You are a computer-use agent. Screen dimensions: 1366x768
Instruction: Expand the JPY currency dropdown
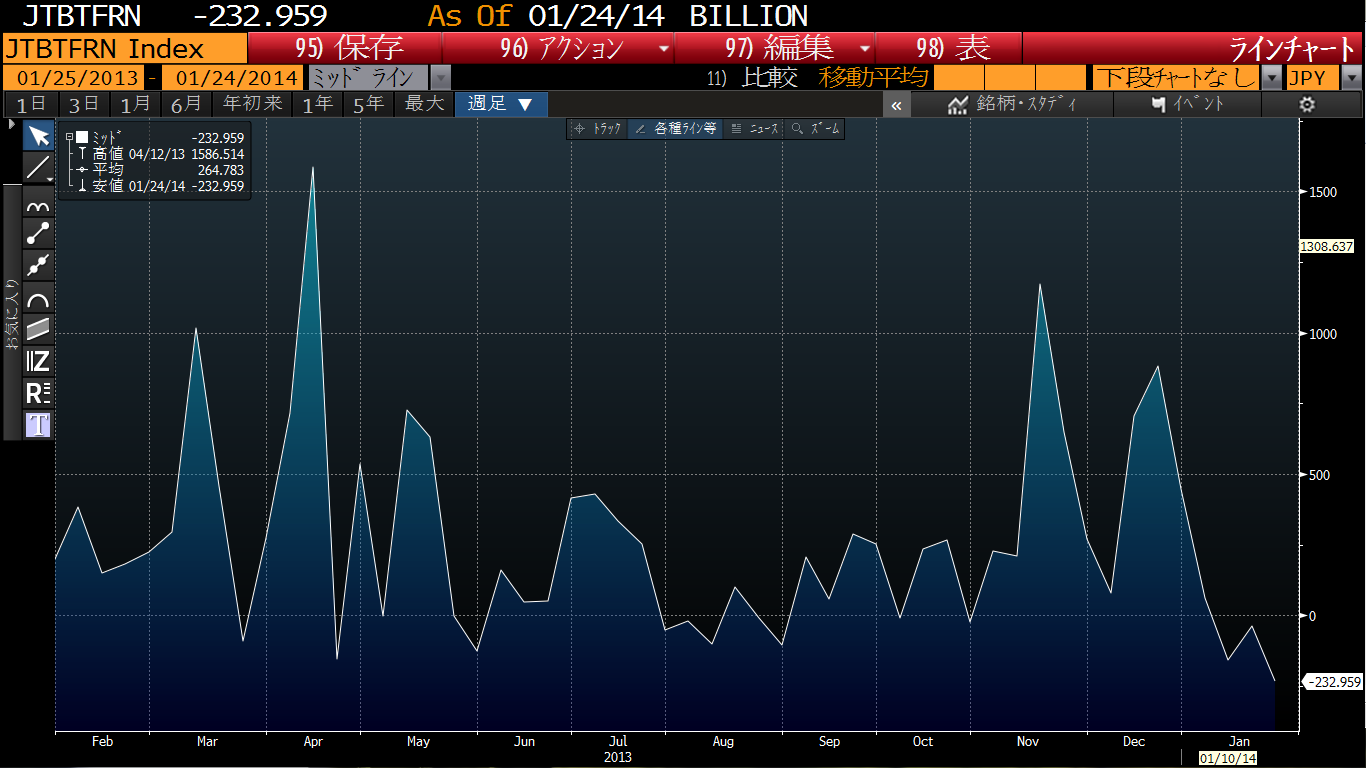(x=1323, y=78)
